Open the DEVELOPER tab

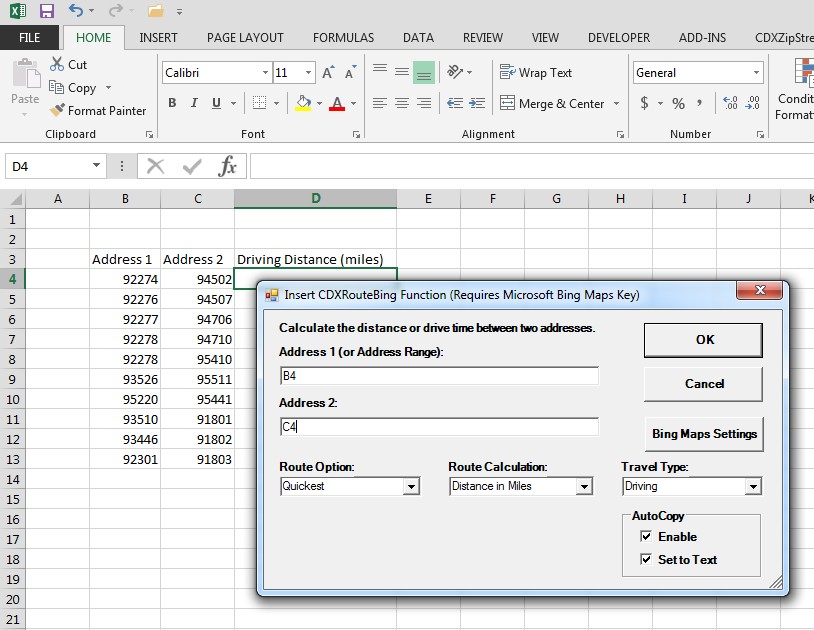tap(619, 37)
